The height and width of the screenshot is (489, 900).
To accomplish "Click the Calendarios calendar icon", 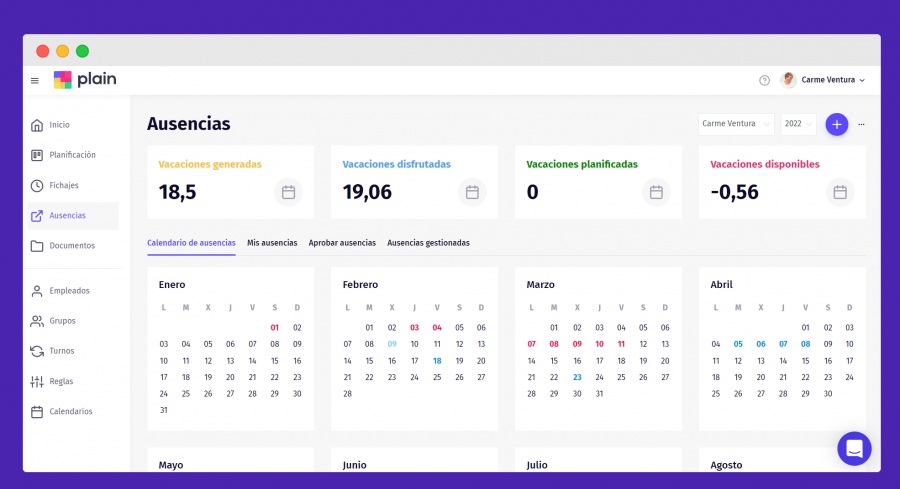I will pos(37,412).
